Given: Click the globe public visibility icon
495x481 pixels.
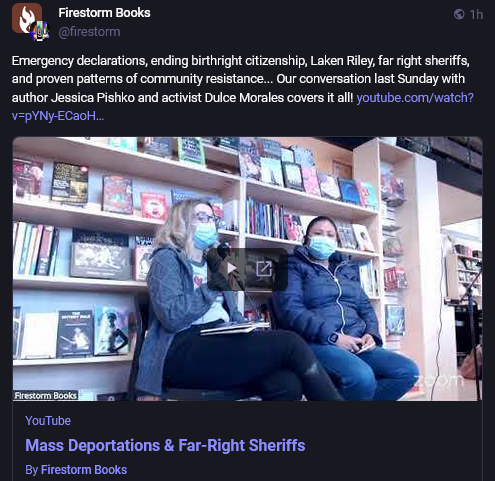Looking at the screenshot, I should pyautogui.click(x=459, y=14).
